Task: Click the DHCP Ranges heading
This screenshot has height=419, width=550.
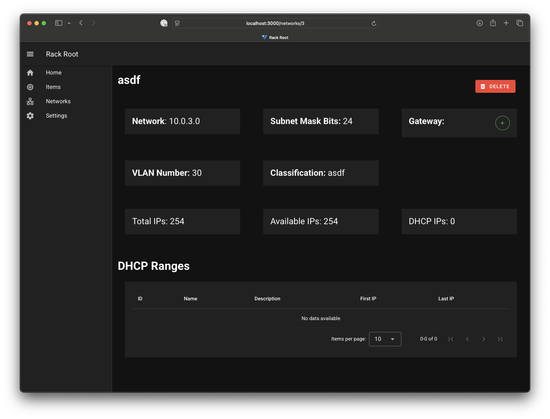Action: tap(153, 266)
